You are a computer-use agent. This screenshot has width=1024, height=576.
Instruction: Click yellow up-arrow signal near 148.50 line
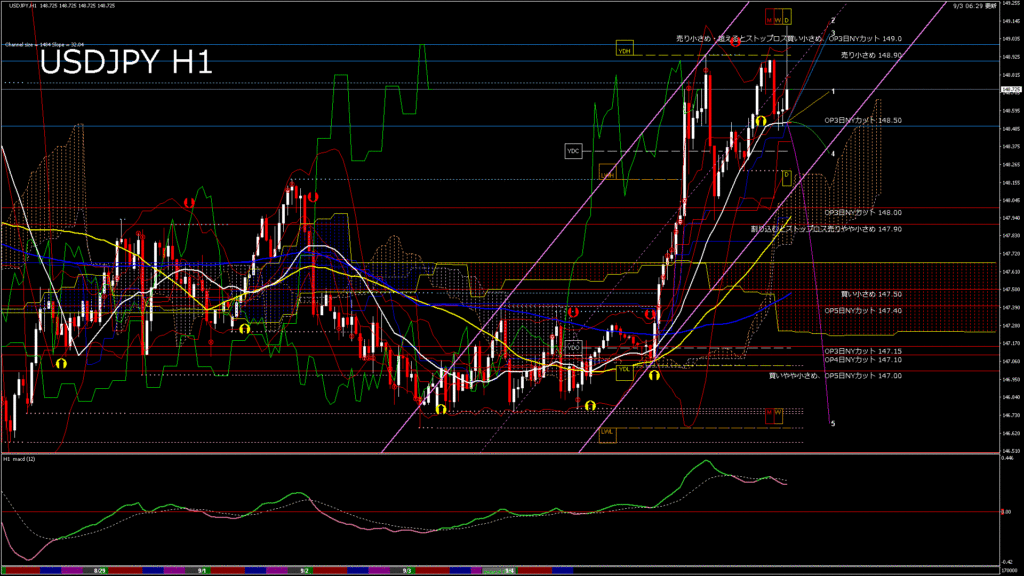[761, 121]
